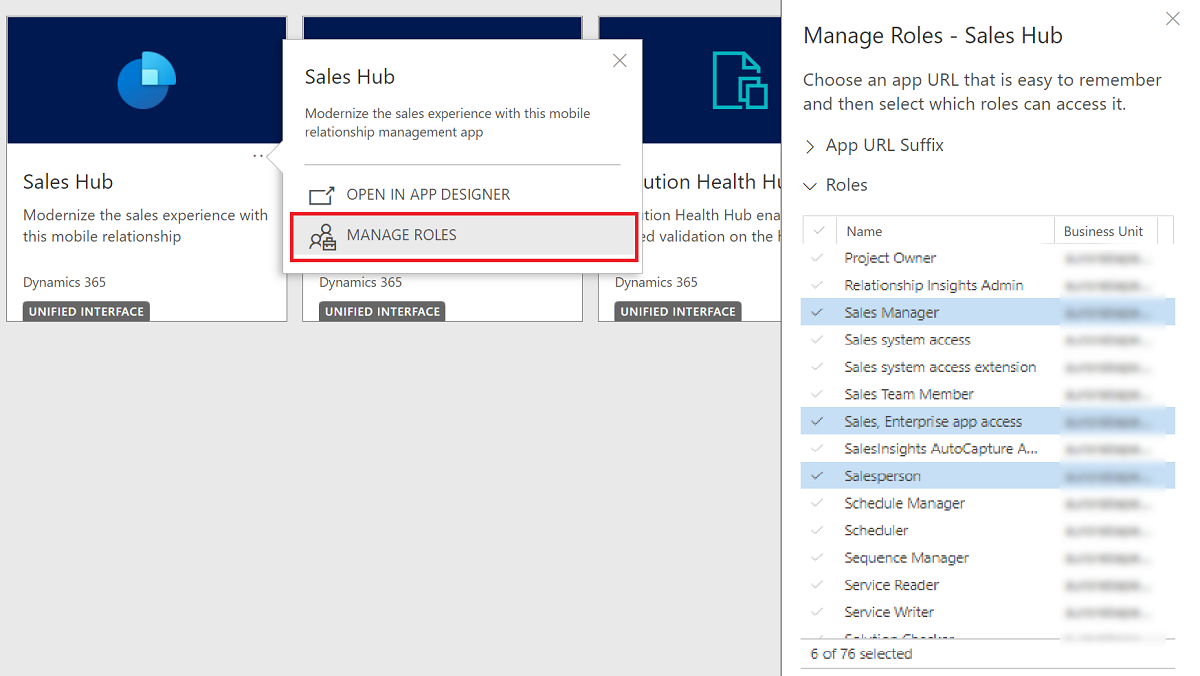Close the Manage Roles panel
Image resolution: width=1200 pixels, height=676 pixels.
click(1173, 19)
